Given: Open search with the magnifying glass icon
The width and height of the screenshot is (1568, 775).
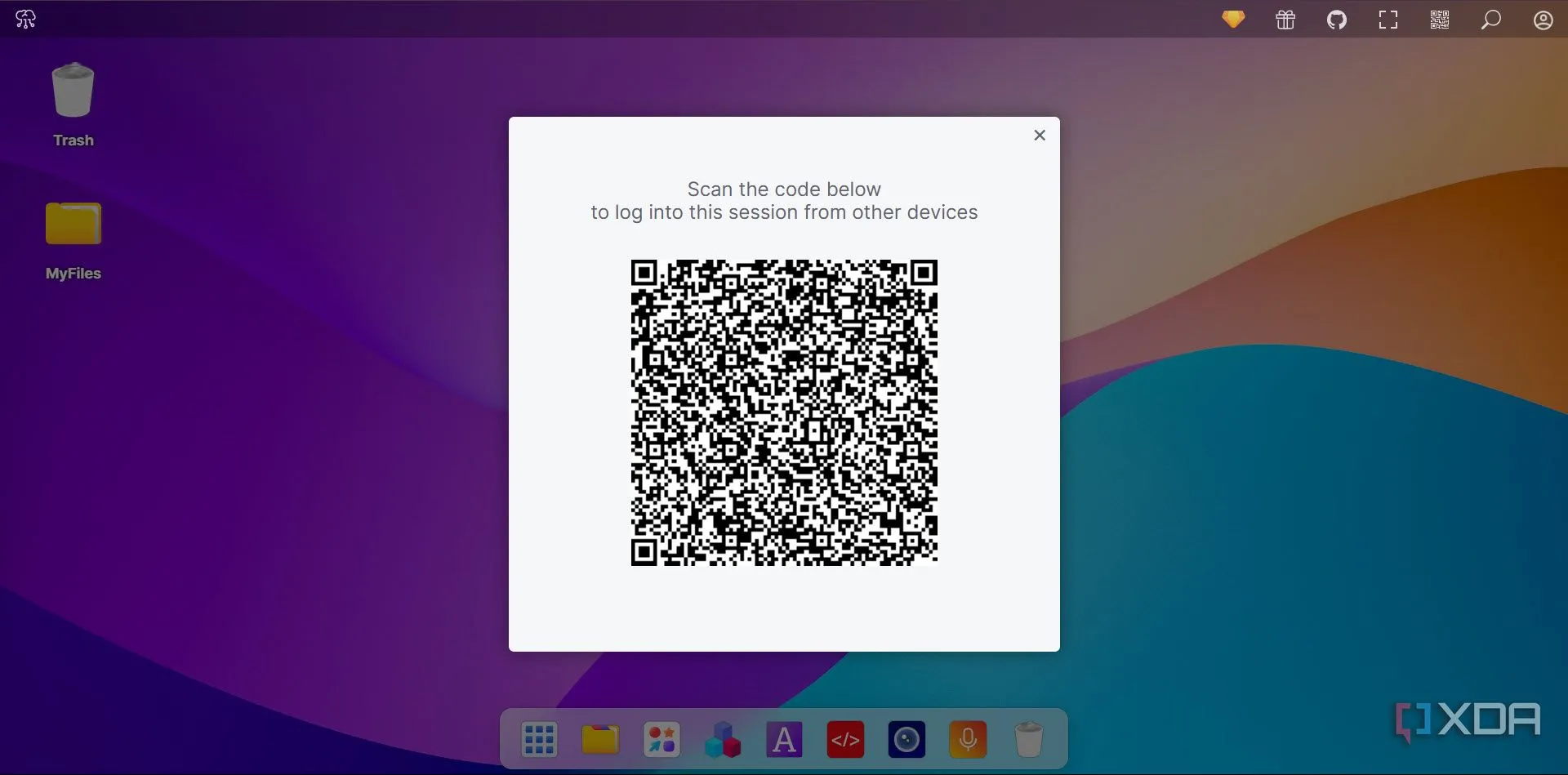Looking at the screenshot, I should click(1490, 20).
